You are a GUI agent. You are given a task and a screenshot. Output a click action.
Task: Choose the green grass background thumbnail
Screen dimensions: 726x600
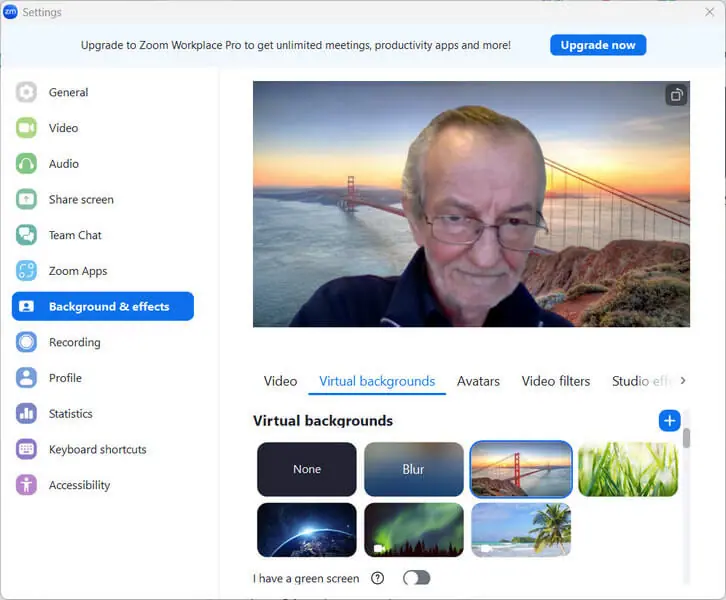pyautogui.click(x=628, y=469)
